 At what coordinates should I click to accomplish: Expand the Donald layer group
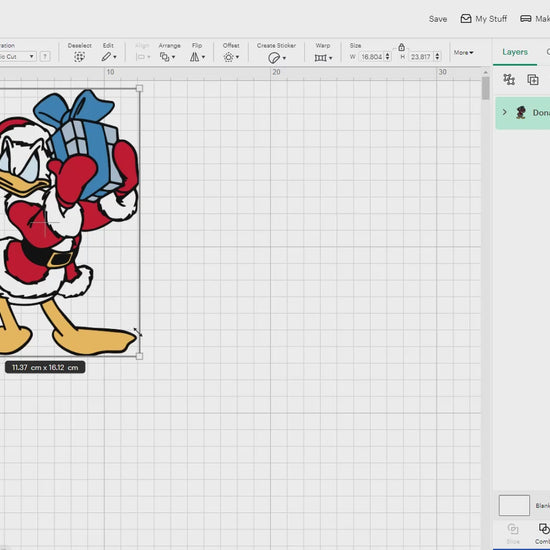click(504, 112)
